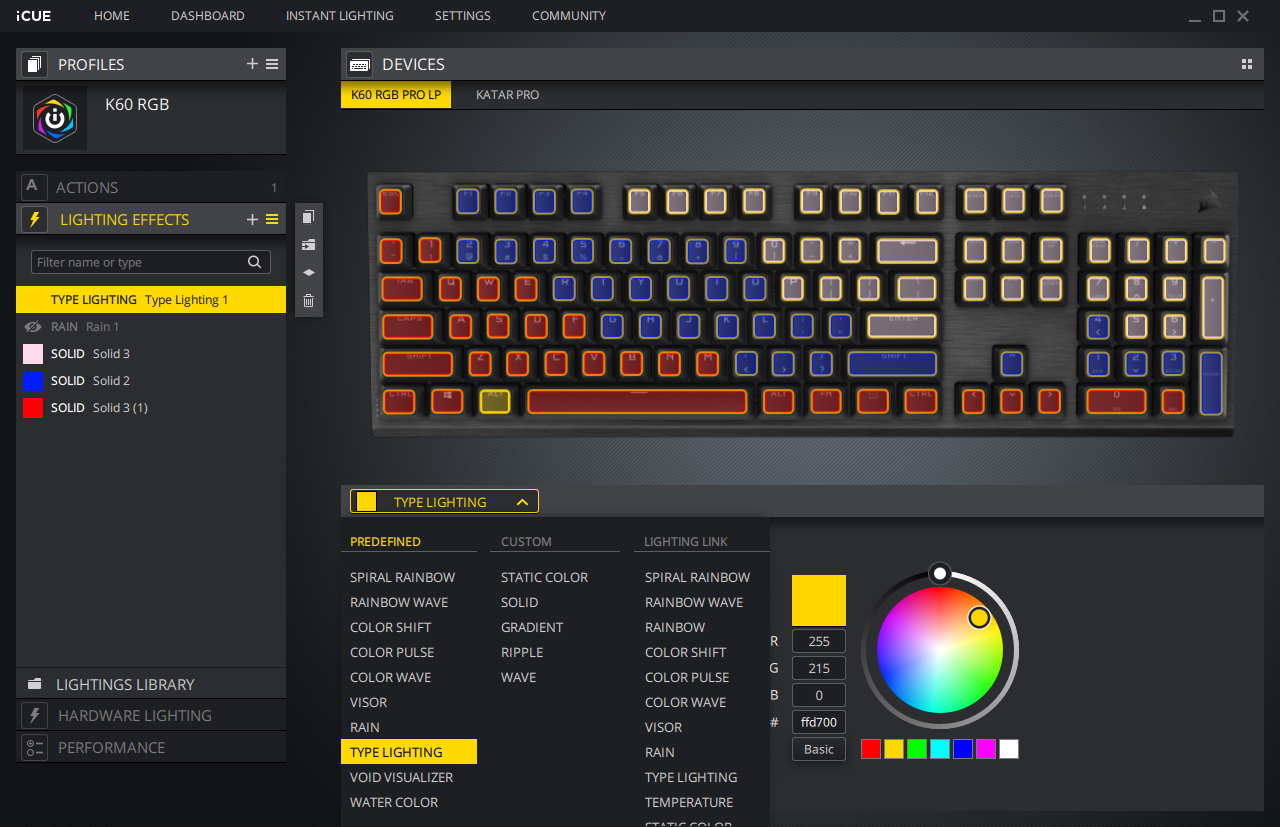Expand the Hardware Lighting section

pos(151,715)
